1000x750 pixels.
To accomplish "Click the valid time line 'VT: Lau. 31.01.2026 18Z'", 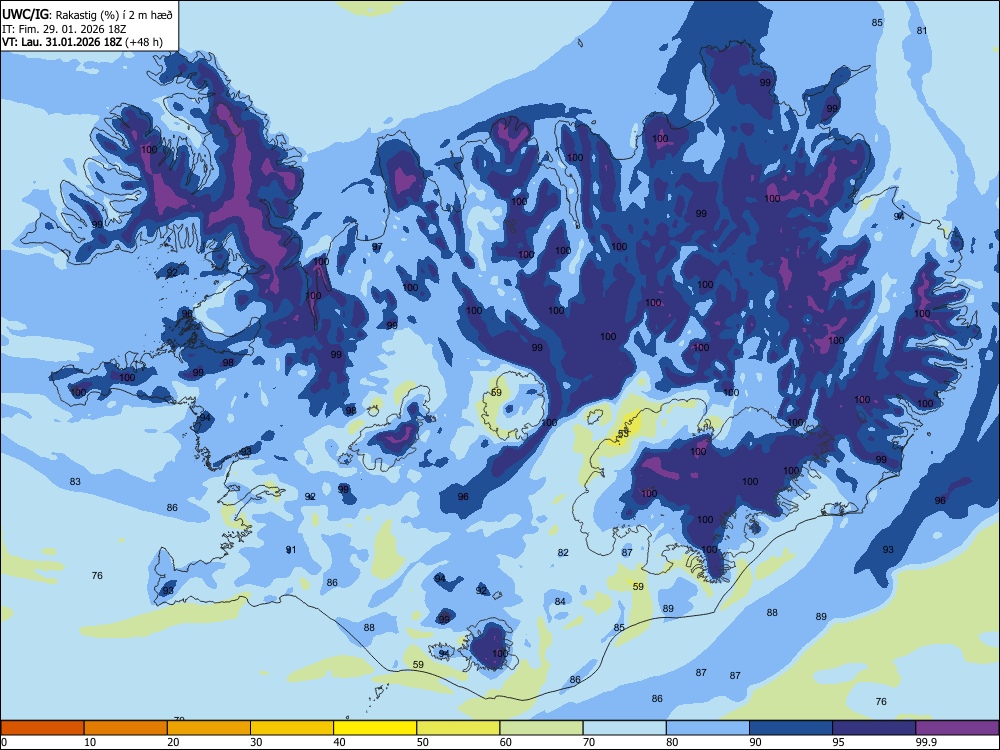I will pyautogui.click(x=61, y=42).
